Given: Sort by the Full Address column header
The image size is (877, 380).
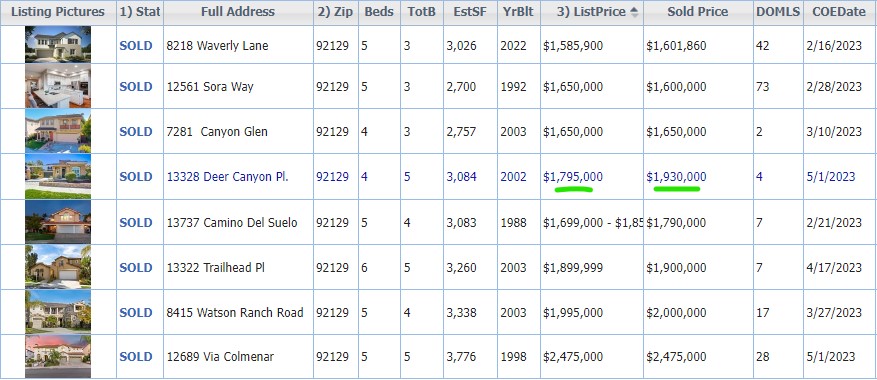Looking at the screenshot, I should click(x=238, y=12).
